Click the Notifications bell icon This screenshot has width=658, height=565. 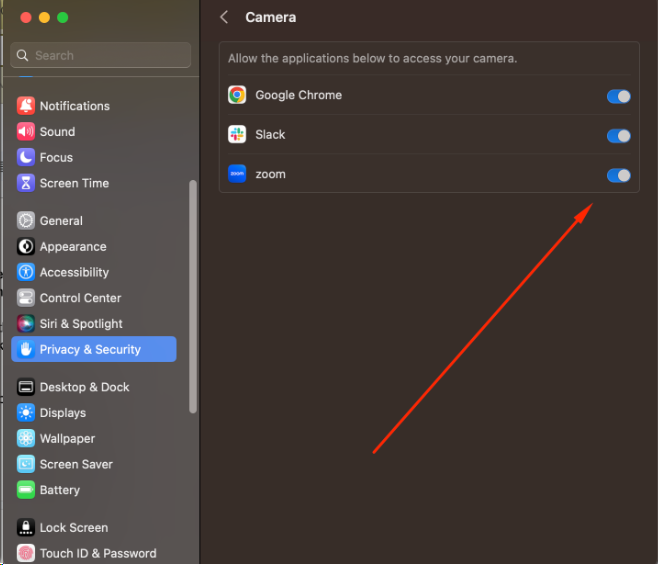(26, 106)
